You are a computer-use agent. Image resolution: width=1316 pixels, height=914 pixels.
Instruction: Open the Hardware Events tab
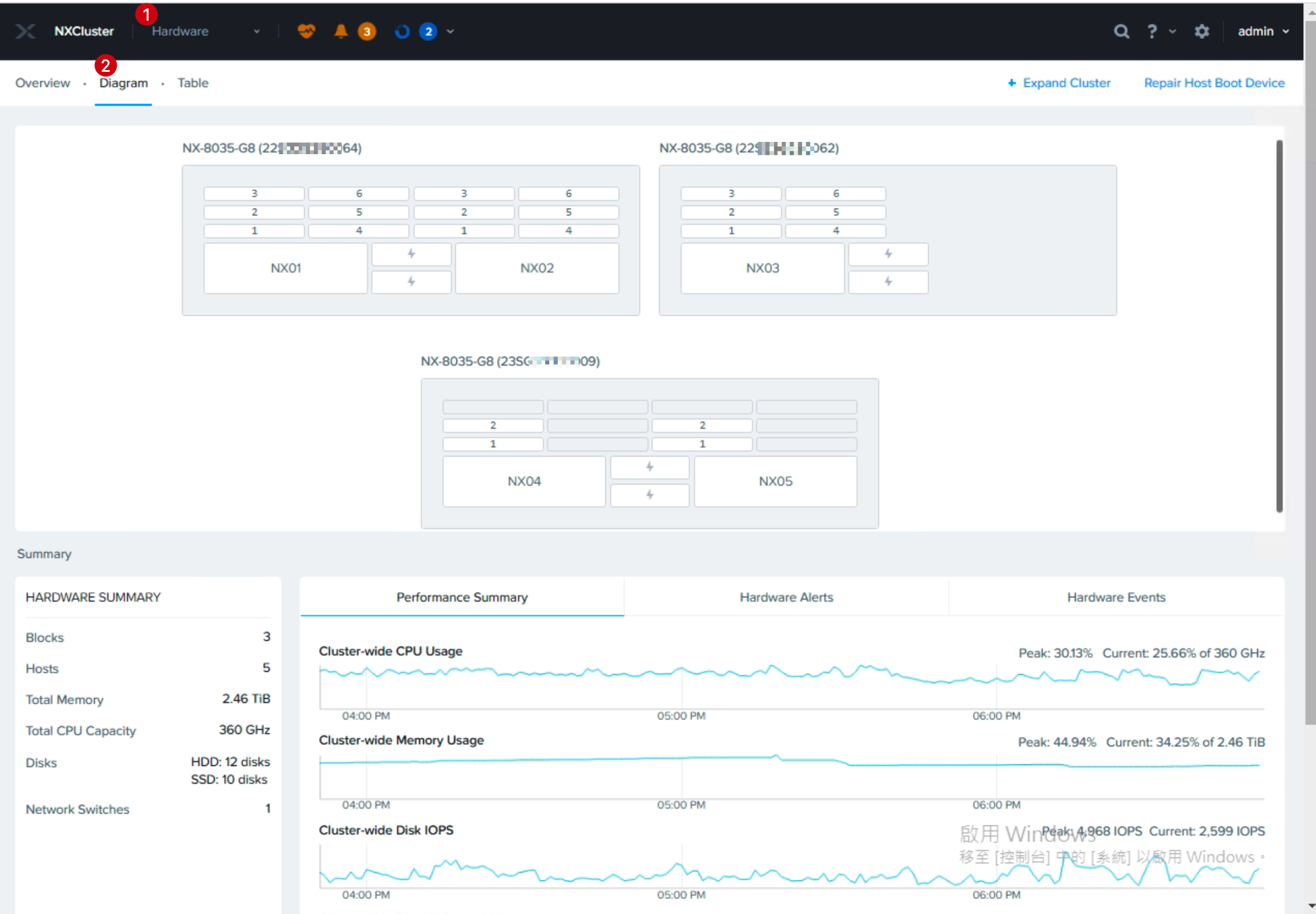(1116, 597)
